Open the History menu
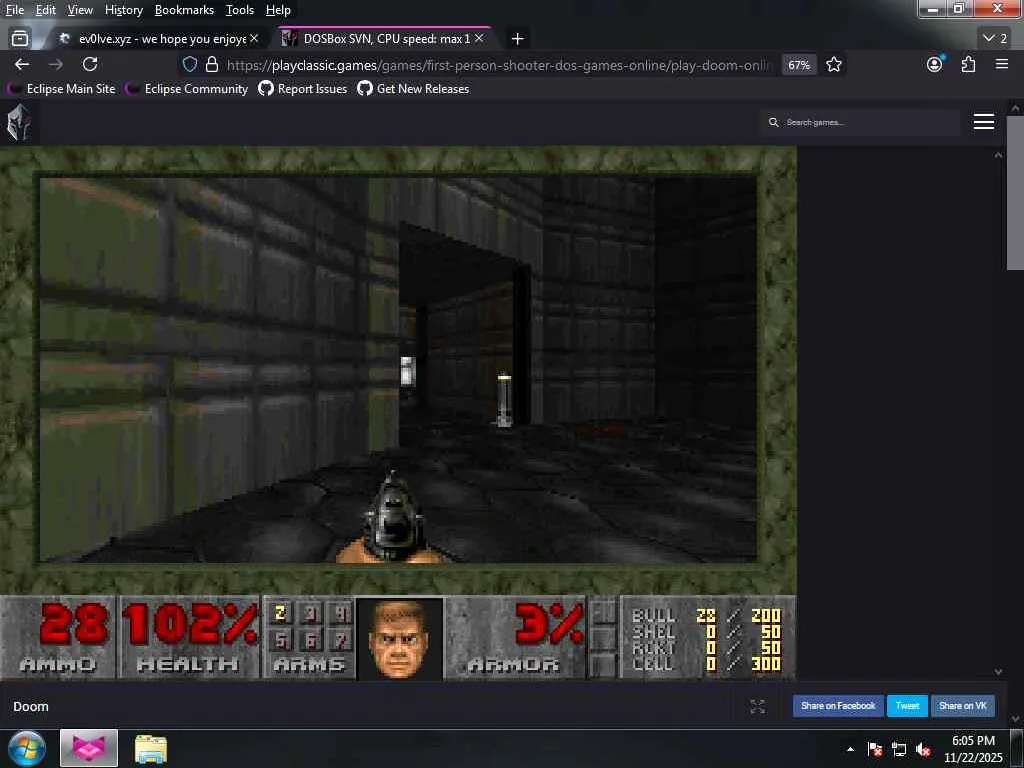This screenshot has width=1024, height=768. tap(123, 10)
